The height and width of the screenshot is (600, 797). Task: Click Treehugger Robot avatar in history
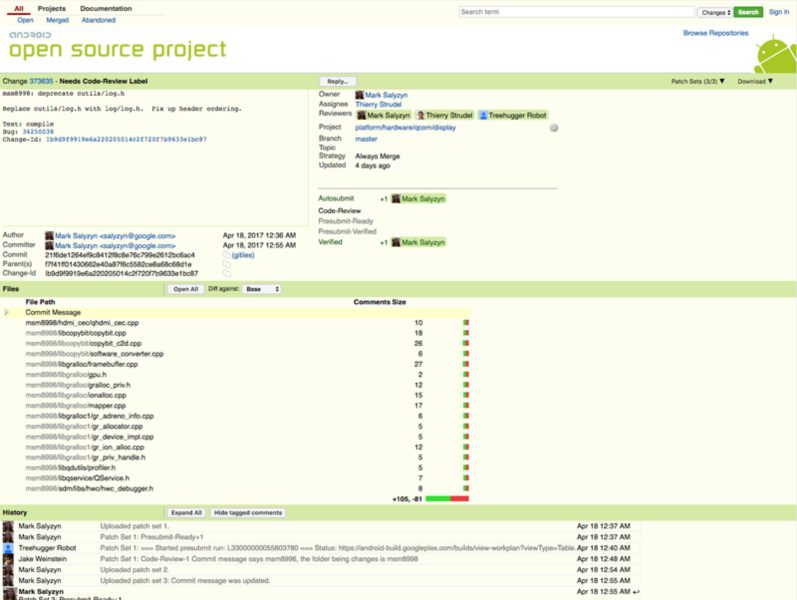point(8,548)
